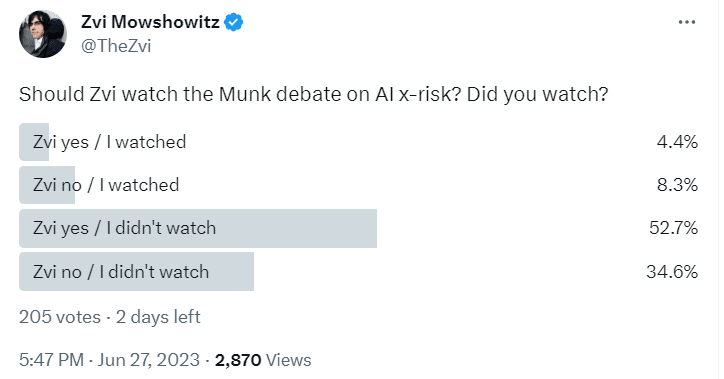Screen dimensions: 724x379
Task: Click the 8.3% result percentage
Action: tap(677, 185)
